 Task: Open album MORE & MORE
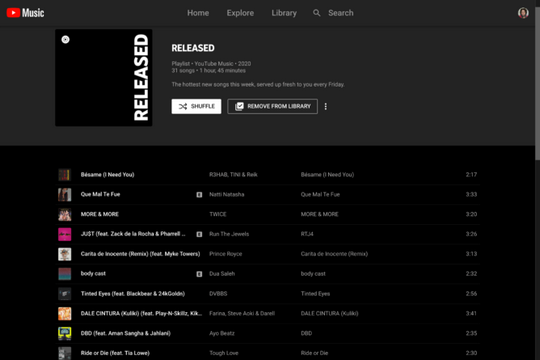pyautogui.click(x=319, y=214)
